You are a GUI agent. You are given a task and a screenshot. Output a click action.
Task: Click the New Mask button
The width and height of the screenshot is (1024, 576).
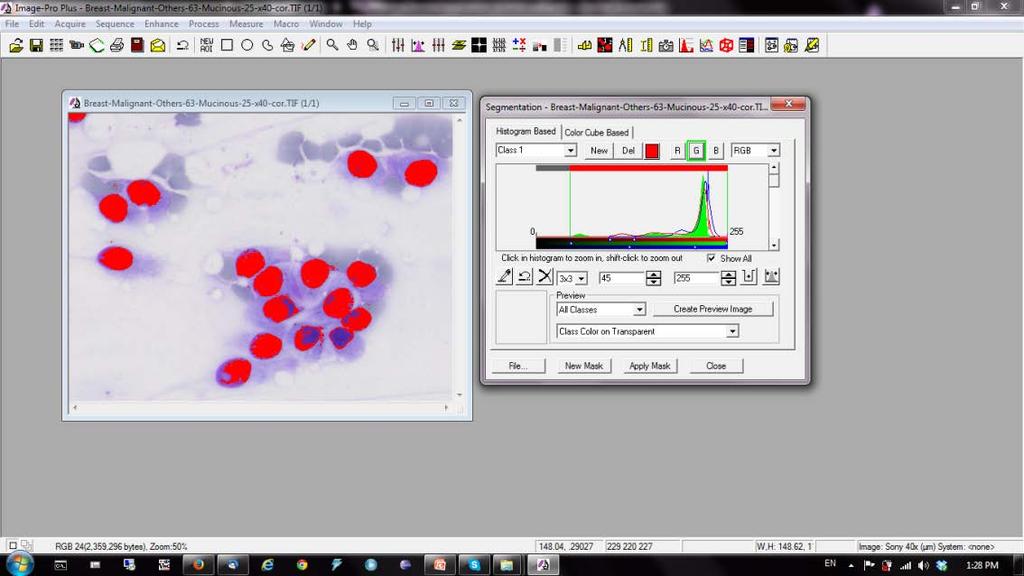click(x=584, y=366)
